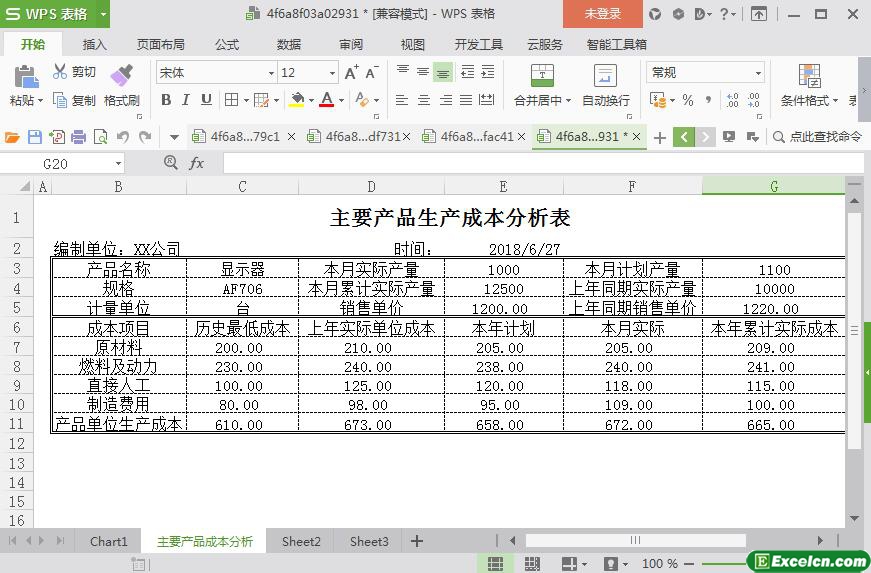Switch to the 数据 ribbon tab
871x573 pixels.
(x=289, y=44)
